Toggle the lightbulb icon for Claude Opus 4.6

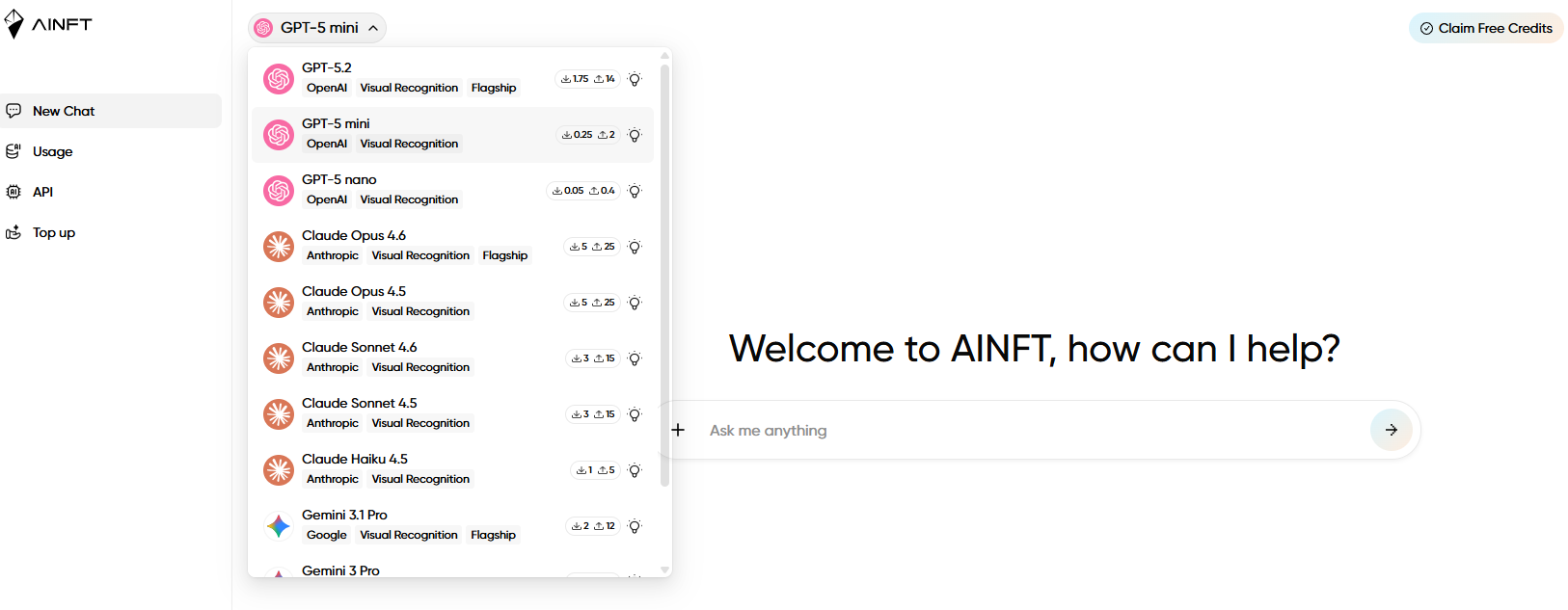635,247
